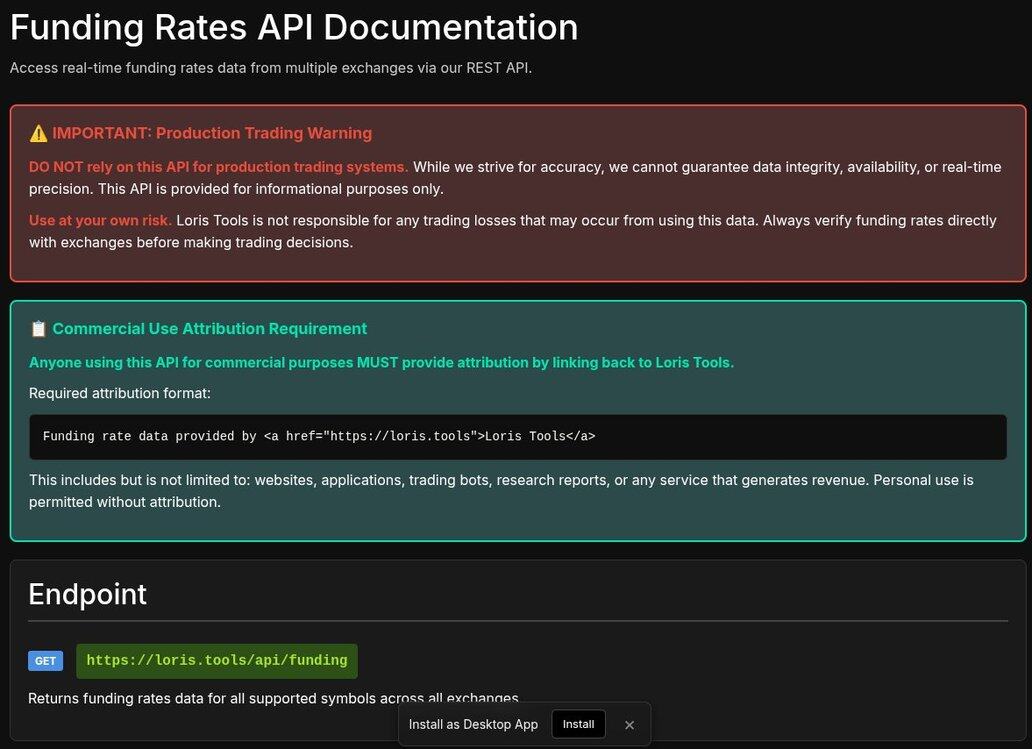Select the https://loris.tools/api/funding endpoint URL
The height and width of the screenshot is (749, 1032).
pos(217,661)
